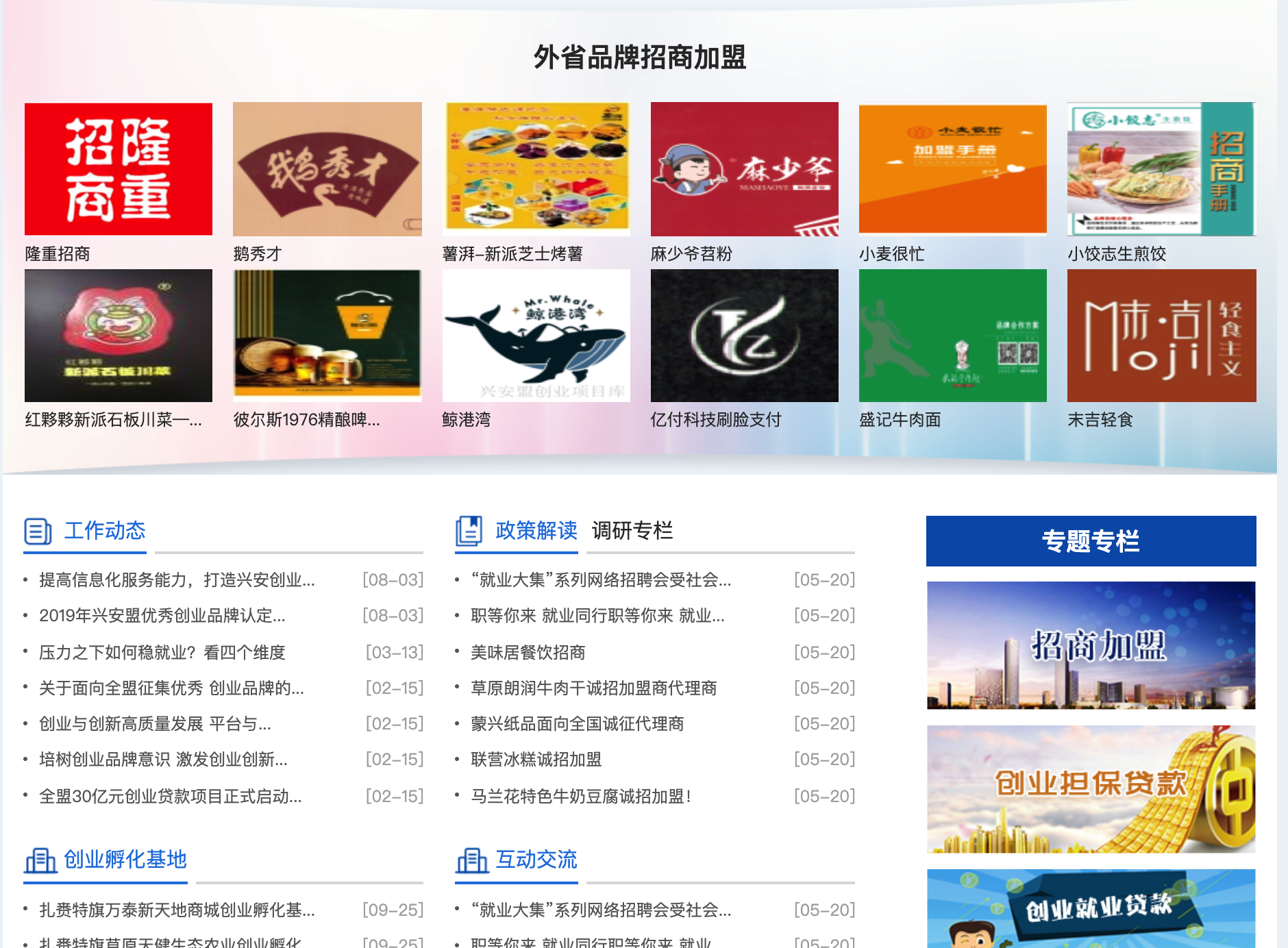Screen dimensions: 1288x948
Task: Click the 薯湃-新派芝士烤薯 caption link
Action: coord(512,254)
